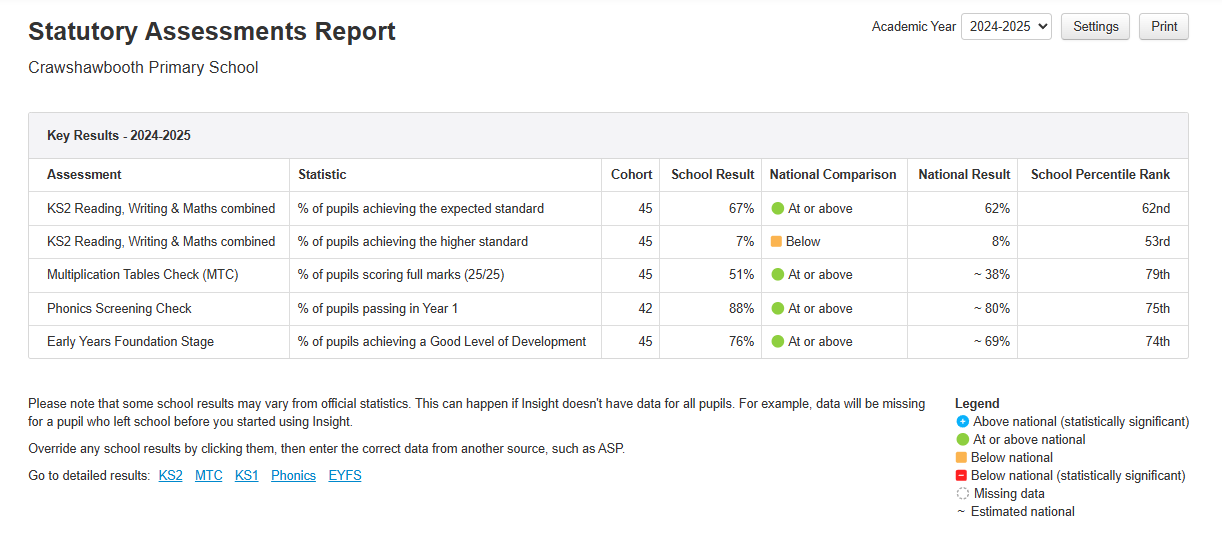Go to KS2 detailed results link
Screen dimensions: 1222x534
click(170, 476)
